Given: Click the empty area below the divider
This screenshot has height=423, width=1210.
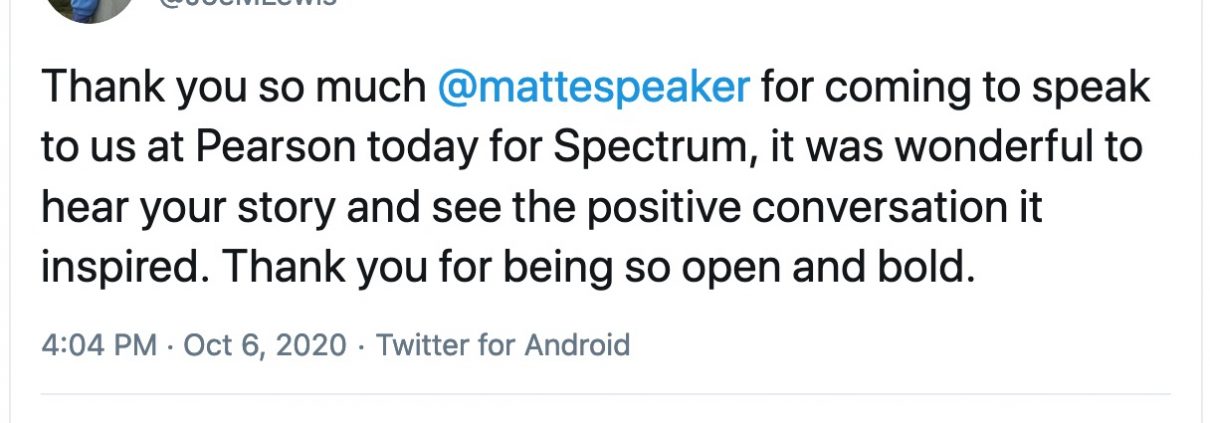Looking at the screenshot, I should (x=605, y=410).
